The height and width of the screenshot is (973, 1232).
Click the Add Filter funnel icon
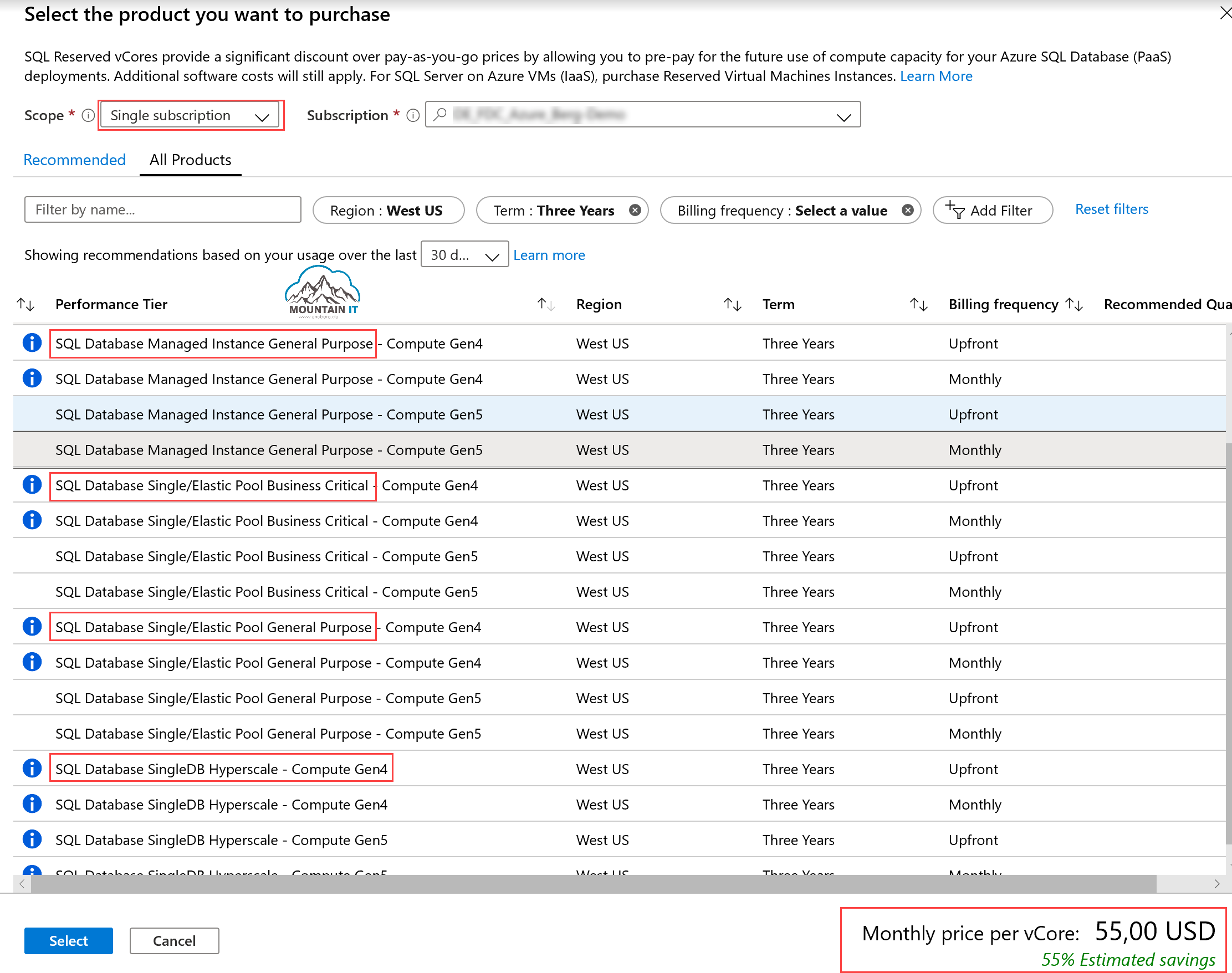(955, 210)
